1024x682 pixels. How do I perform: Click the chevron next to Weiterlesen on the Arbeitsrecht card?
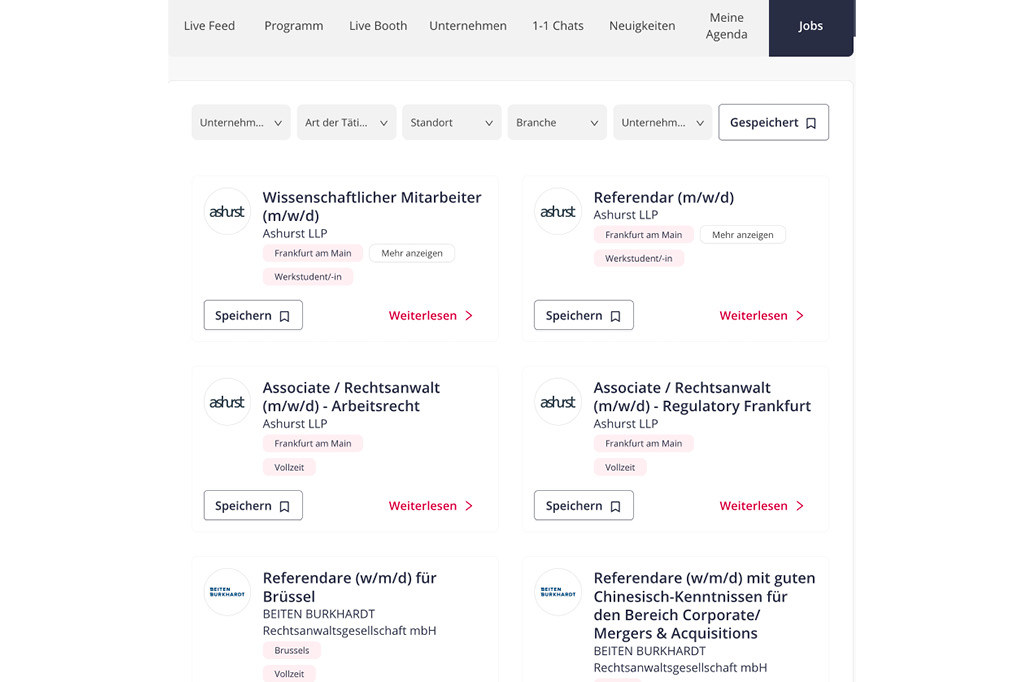pos(469,506)
